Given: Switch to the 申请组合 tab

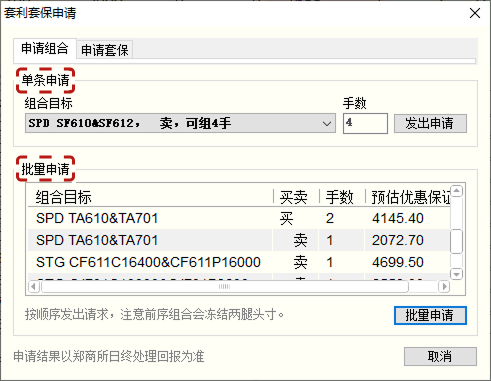Looking at the screenshot, I should point(45,49).
